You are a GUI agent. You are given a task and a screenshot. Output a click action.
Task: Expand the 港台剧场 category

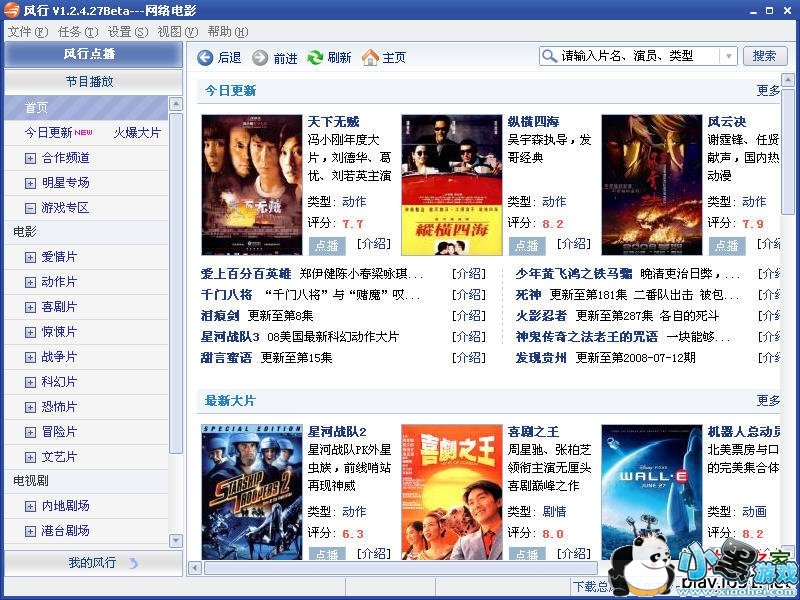pyautogui.click(x=30, y=531)
